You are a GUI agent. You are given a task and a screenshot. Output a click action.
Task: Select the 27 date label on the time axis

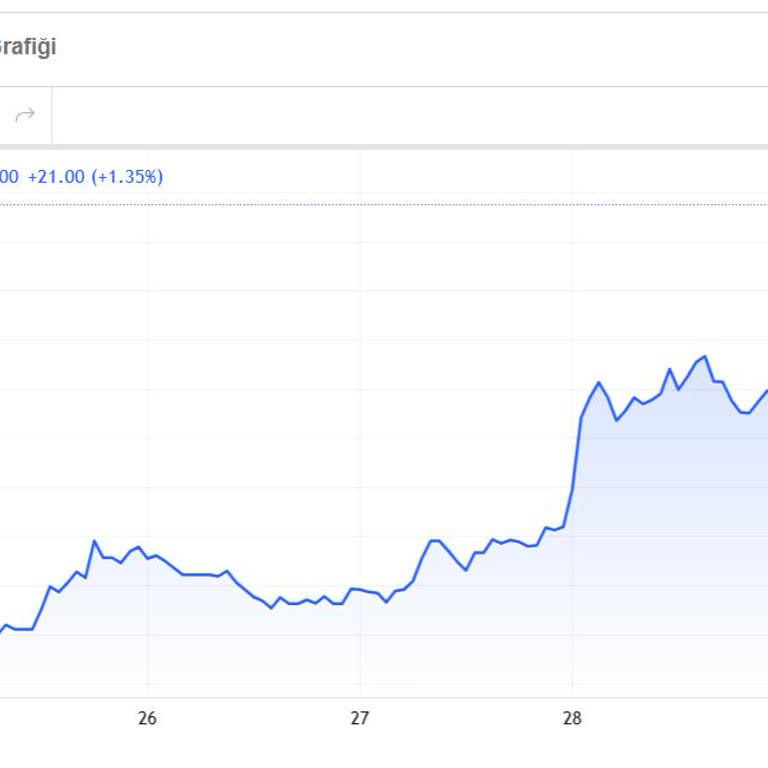(x=360, y=717)
